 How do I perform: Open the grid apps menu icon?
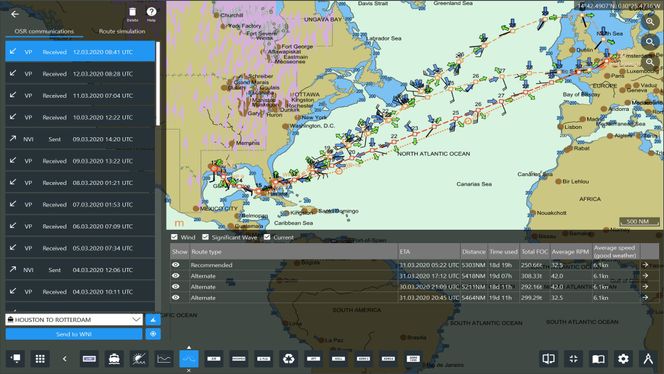pos(40,359)
